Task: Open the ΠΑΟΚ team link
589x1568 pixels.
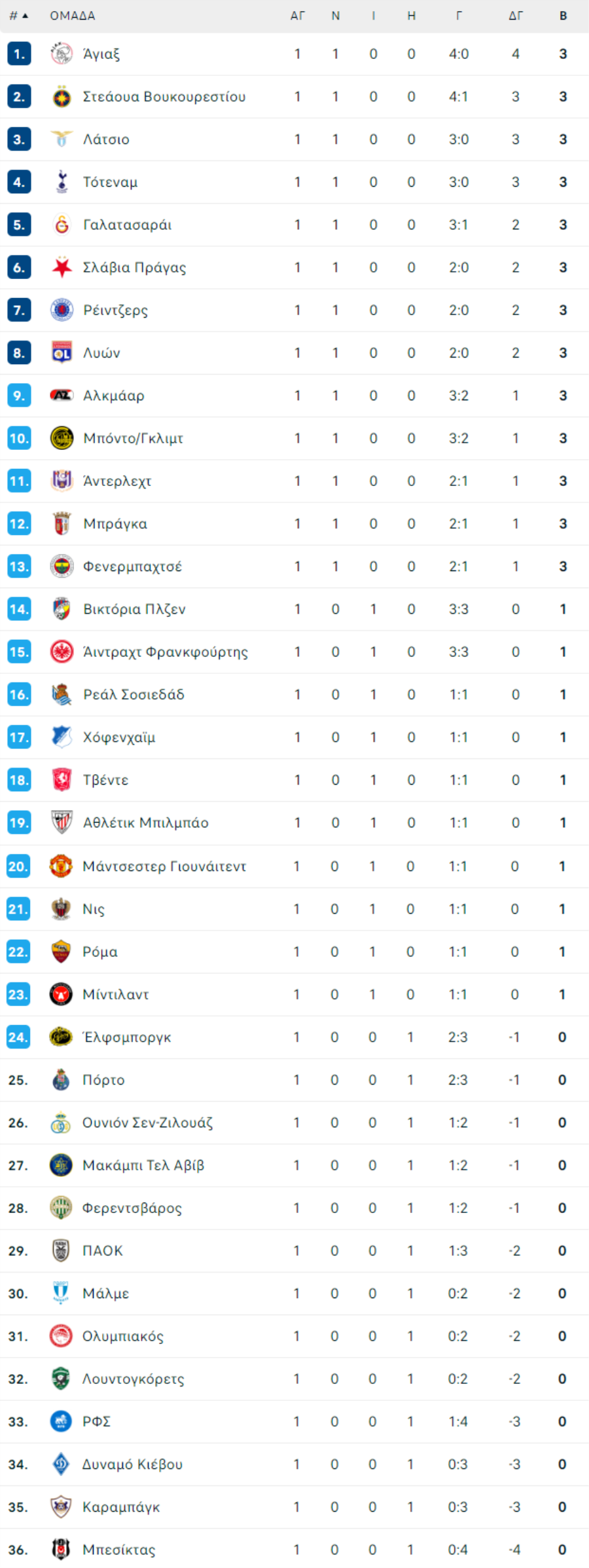Action: click(102, 1251)
